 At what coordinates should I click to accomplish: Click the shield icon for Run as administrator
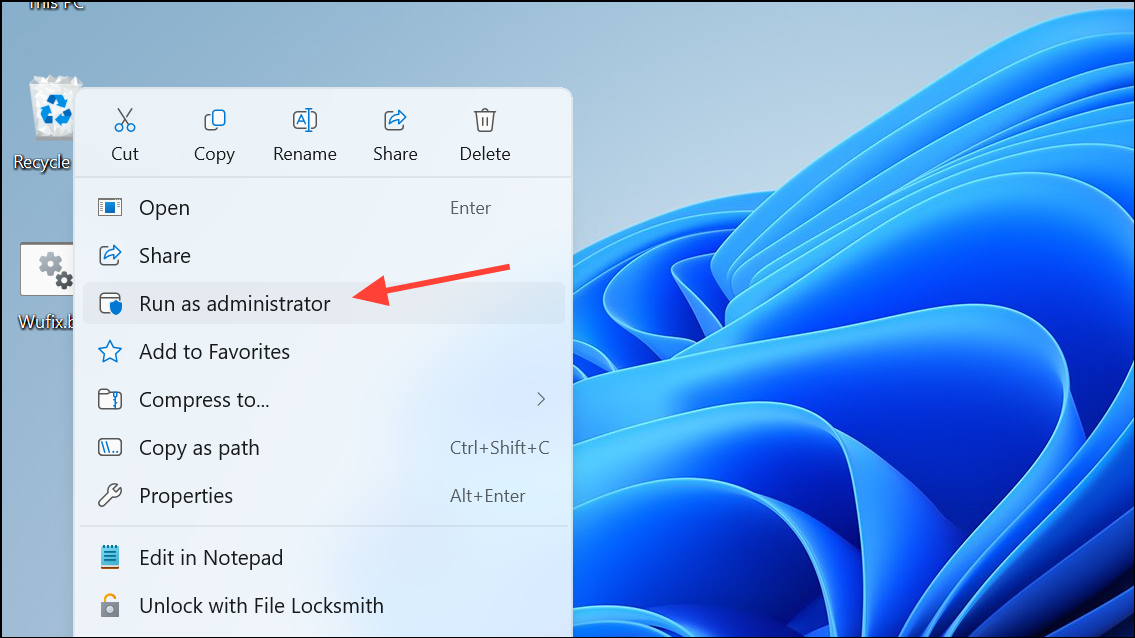(110, 303)
